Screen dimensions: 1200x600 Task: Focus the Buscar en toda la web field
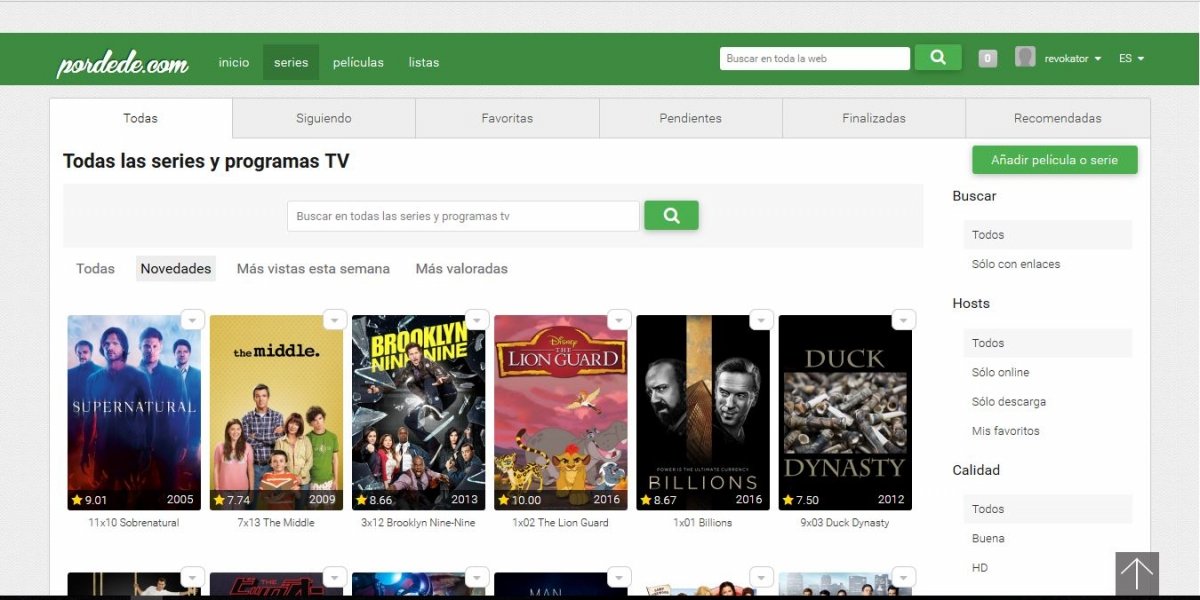(x=815, y=59)
